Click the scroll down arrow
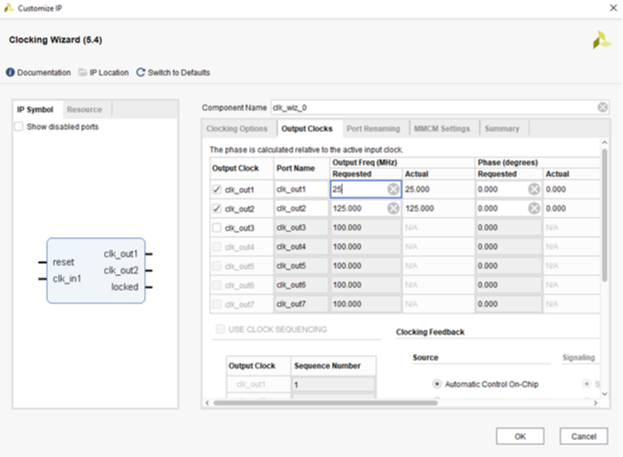Image resolution: width=623 pixels, height=457 pixels. 604,394
